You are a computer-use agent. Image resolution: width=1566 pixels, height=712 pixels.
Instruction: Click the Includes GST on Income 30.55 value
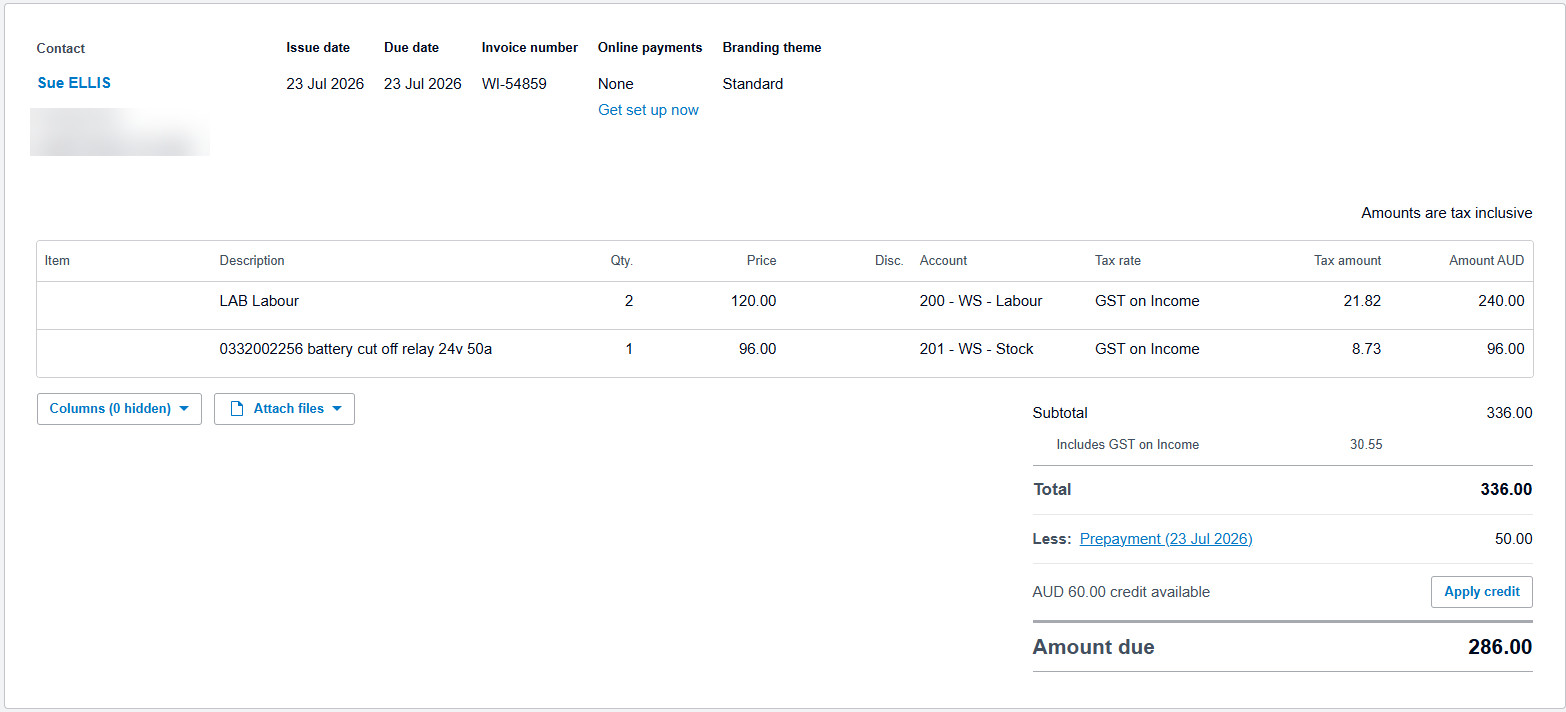[x=1366, y=445]
